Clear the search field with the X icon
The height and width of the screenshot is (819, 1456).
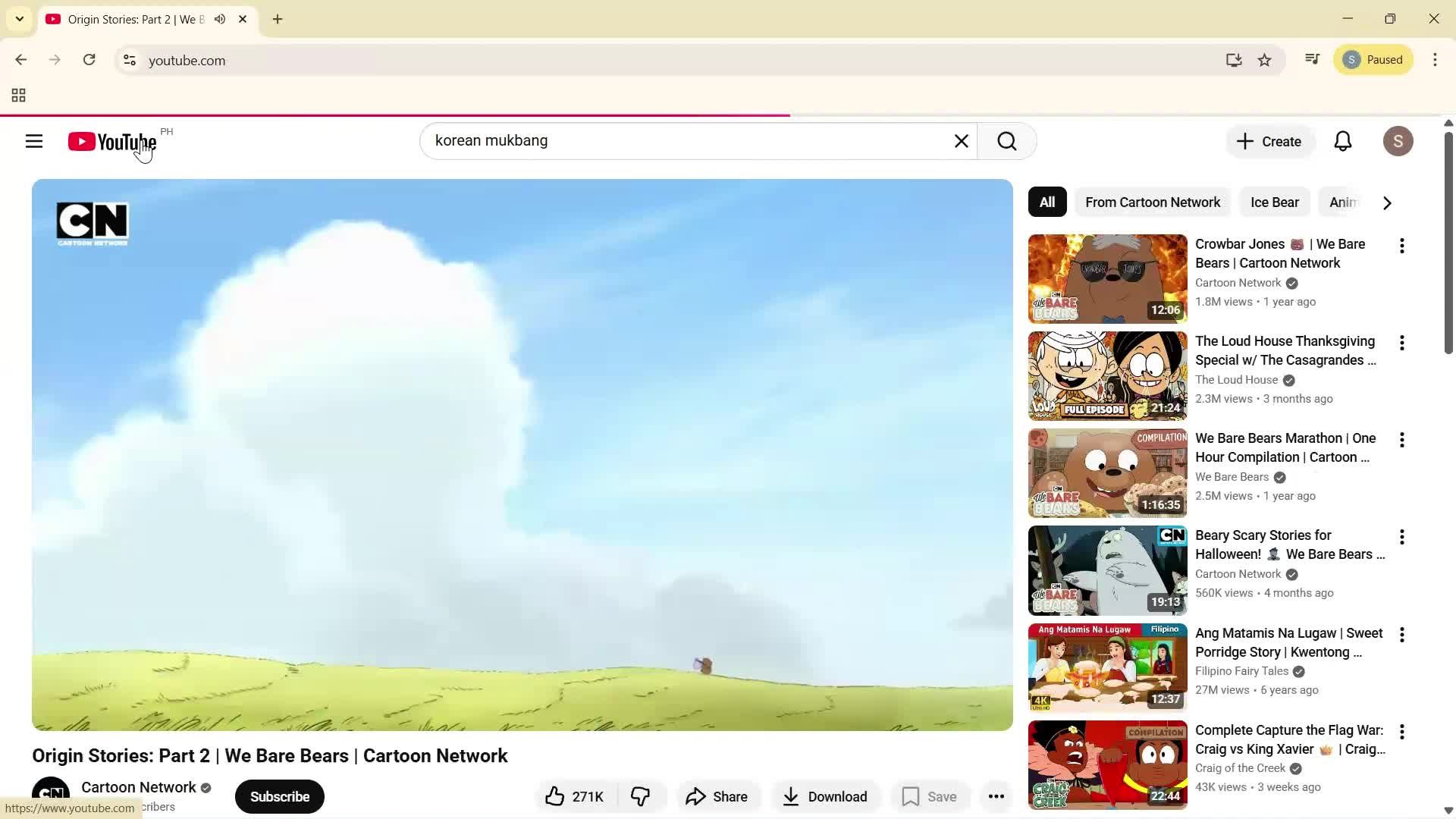(962, 141)
